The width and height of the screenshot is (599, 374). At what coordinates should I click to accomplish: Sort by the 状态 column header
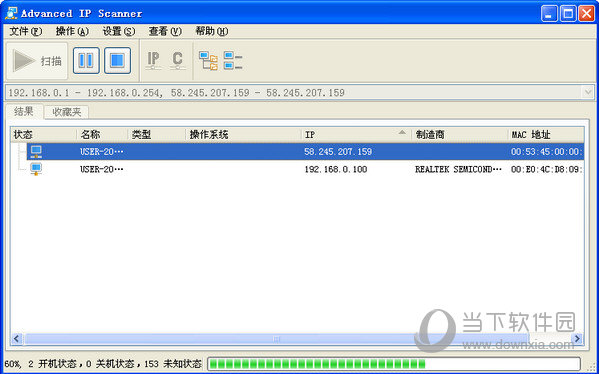[44, 134]
